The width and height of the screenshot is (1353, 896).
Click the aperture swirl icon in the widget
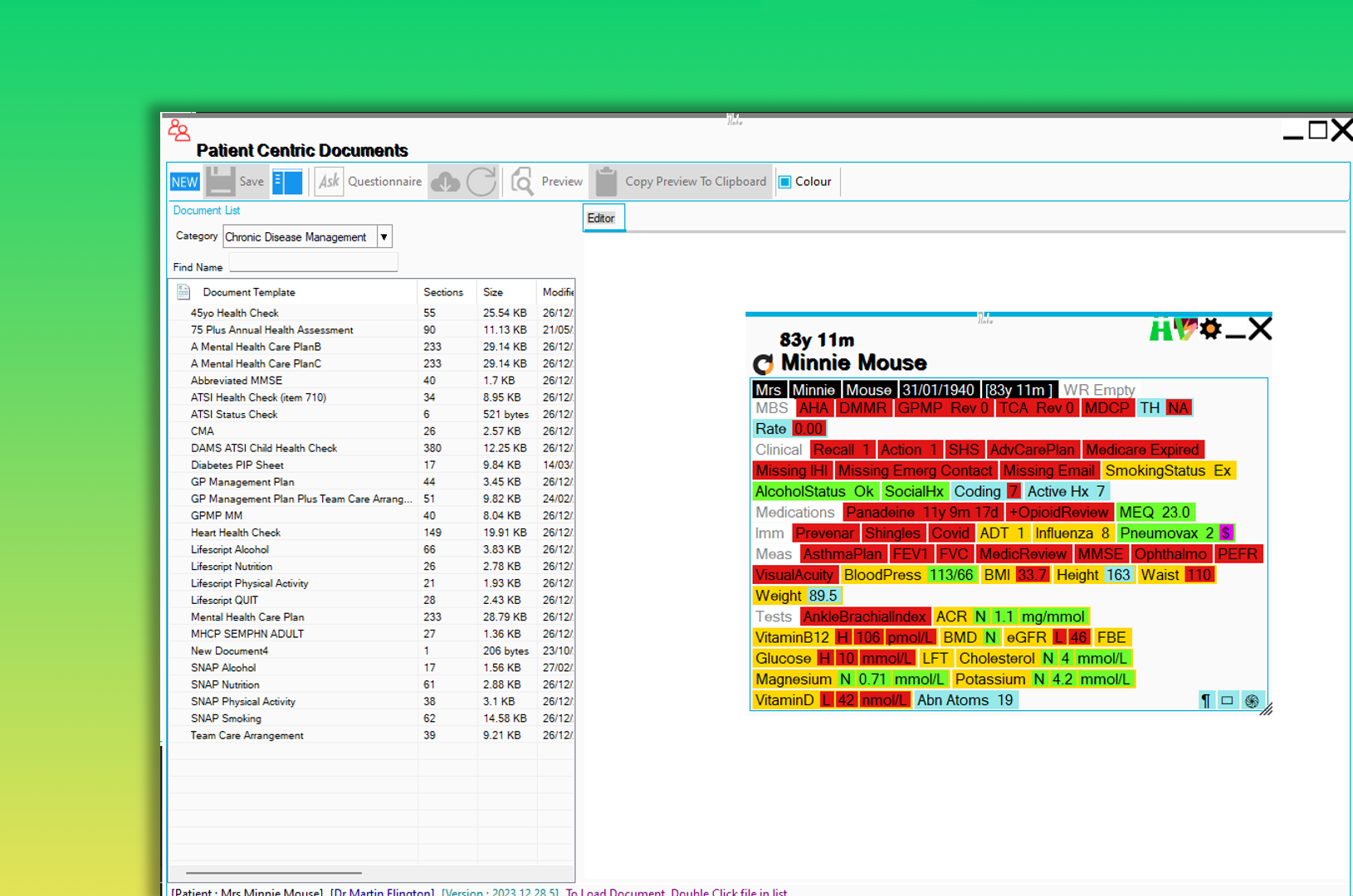(x=1252, y=701)
